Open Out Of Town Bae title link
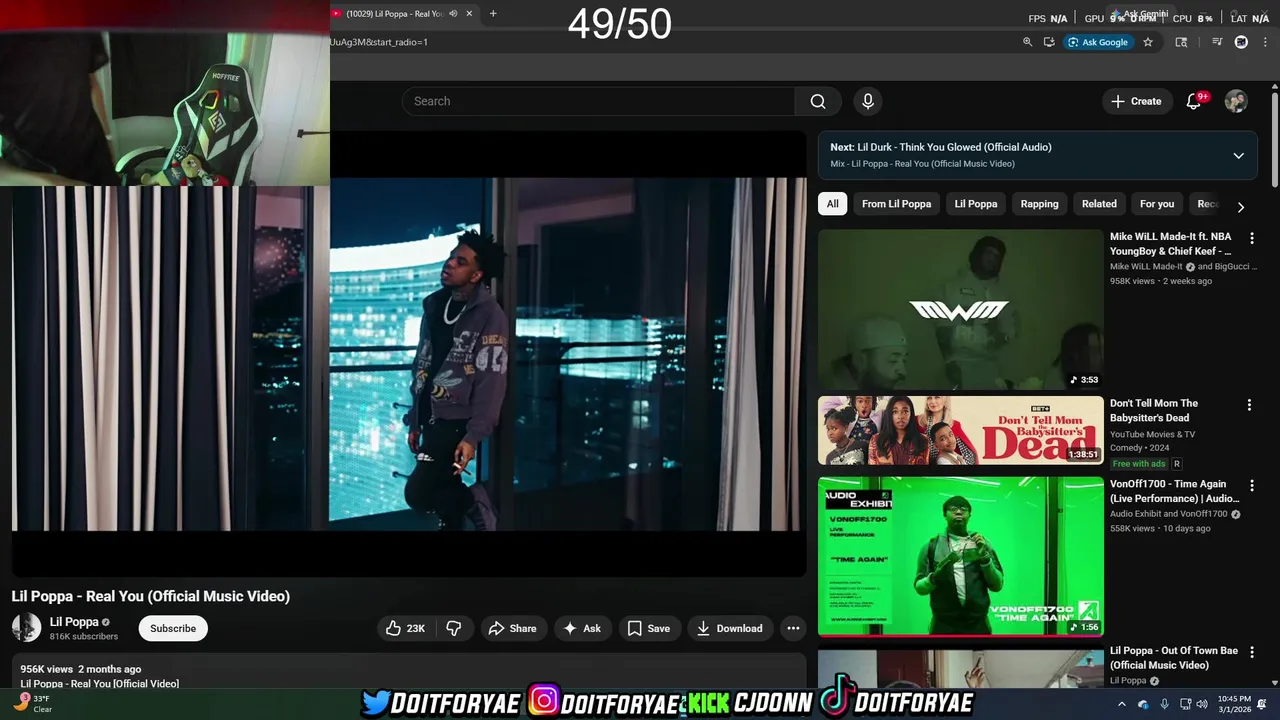The height and width of the screenshot is (720, 1280). click(1174, 658)
